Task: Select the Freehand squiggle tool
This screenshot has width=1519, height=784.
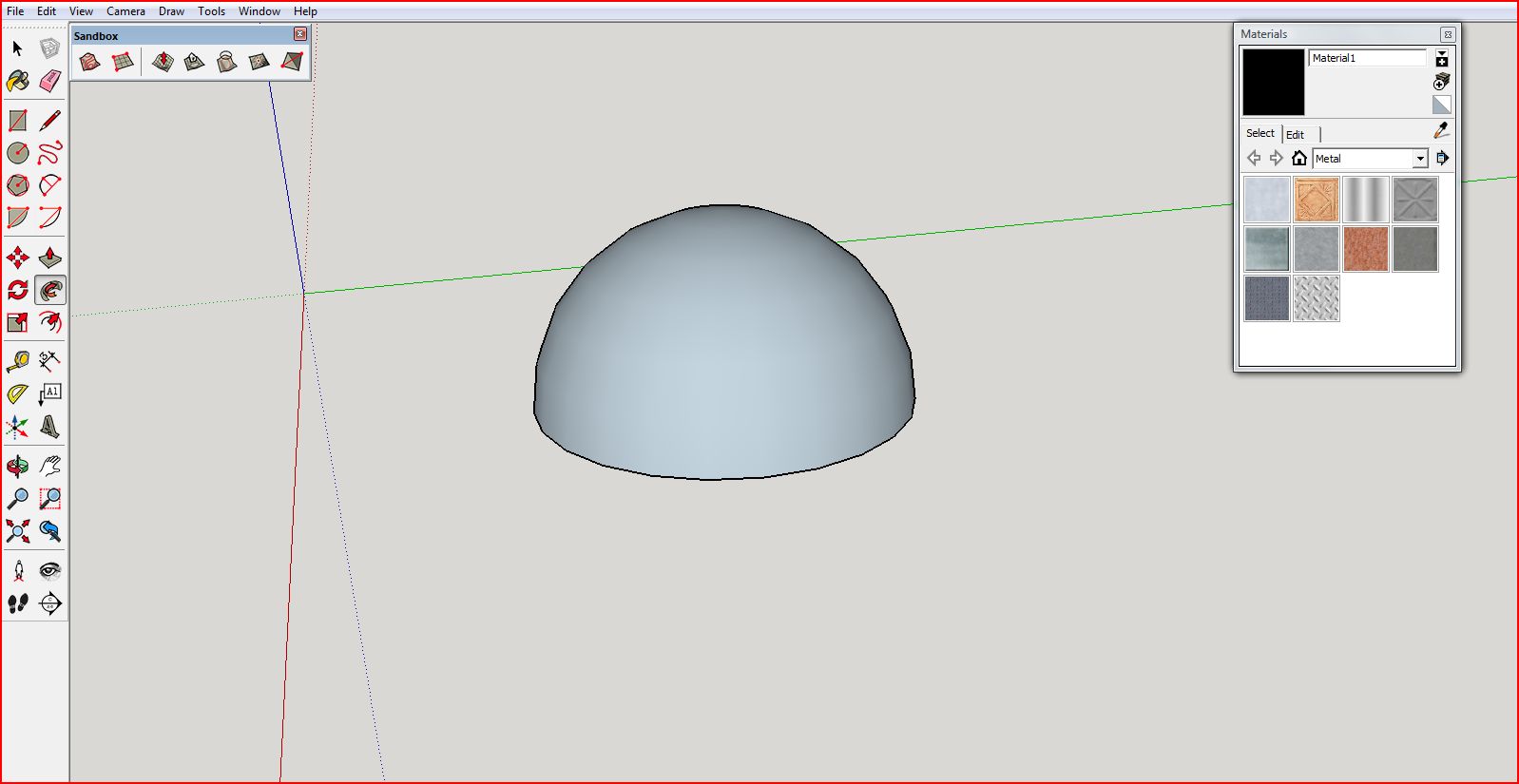Action: point(49,153)
